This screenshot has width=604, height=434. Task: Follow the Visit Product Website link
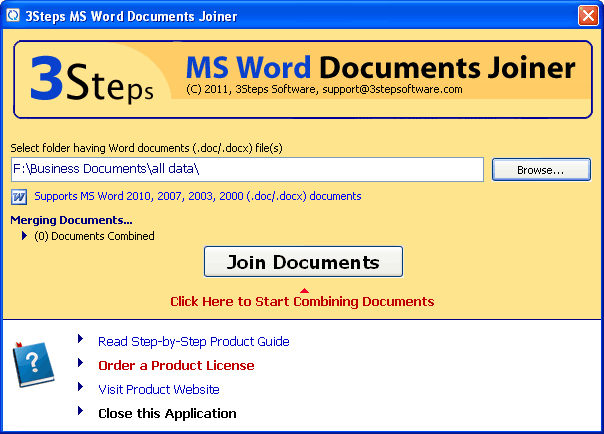point(158,389)
